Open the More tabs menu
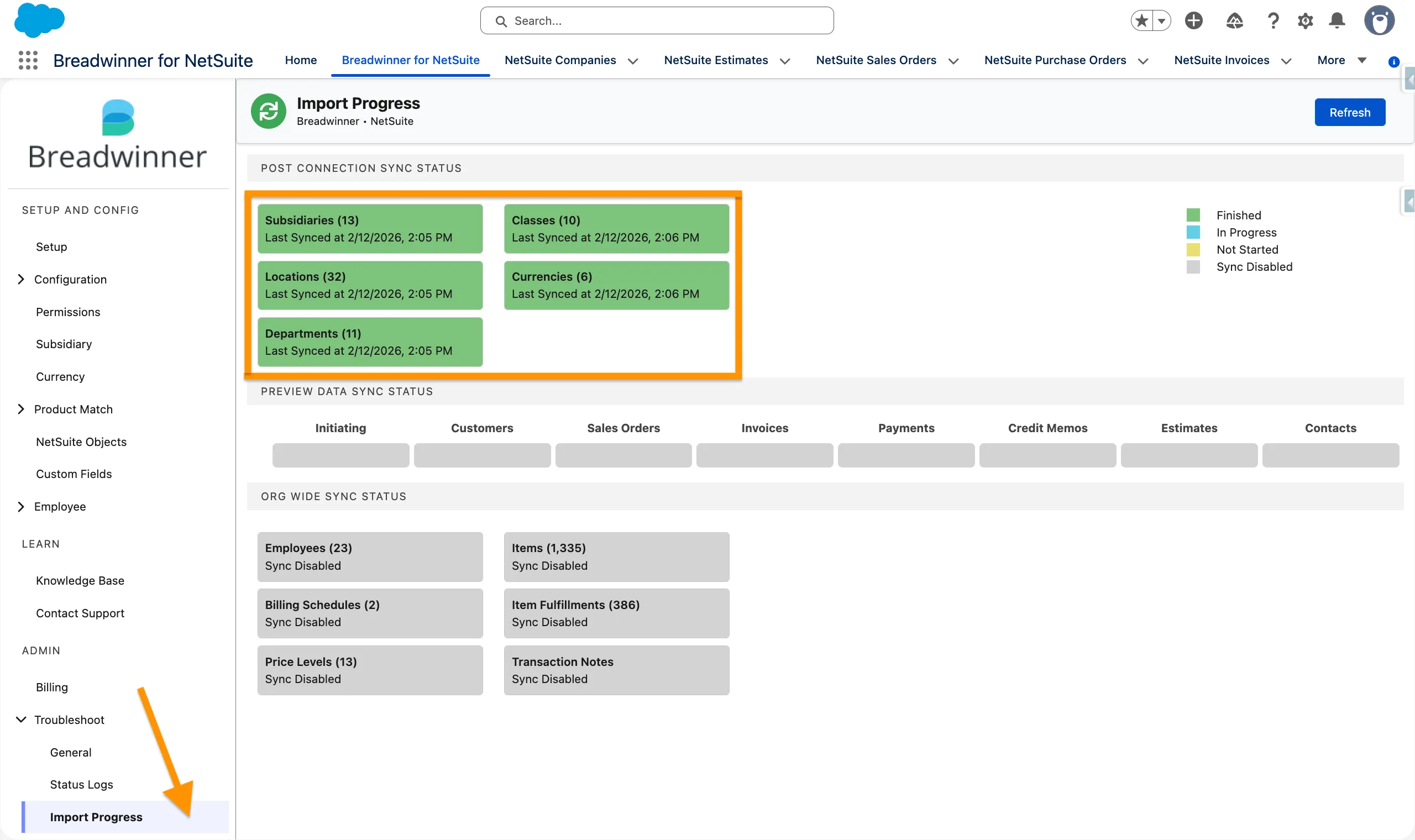The image size is (1415, 840). [1341, 60]
